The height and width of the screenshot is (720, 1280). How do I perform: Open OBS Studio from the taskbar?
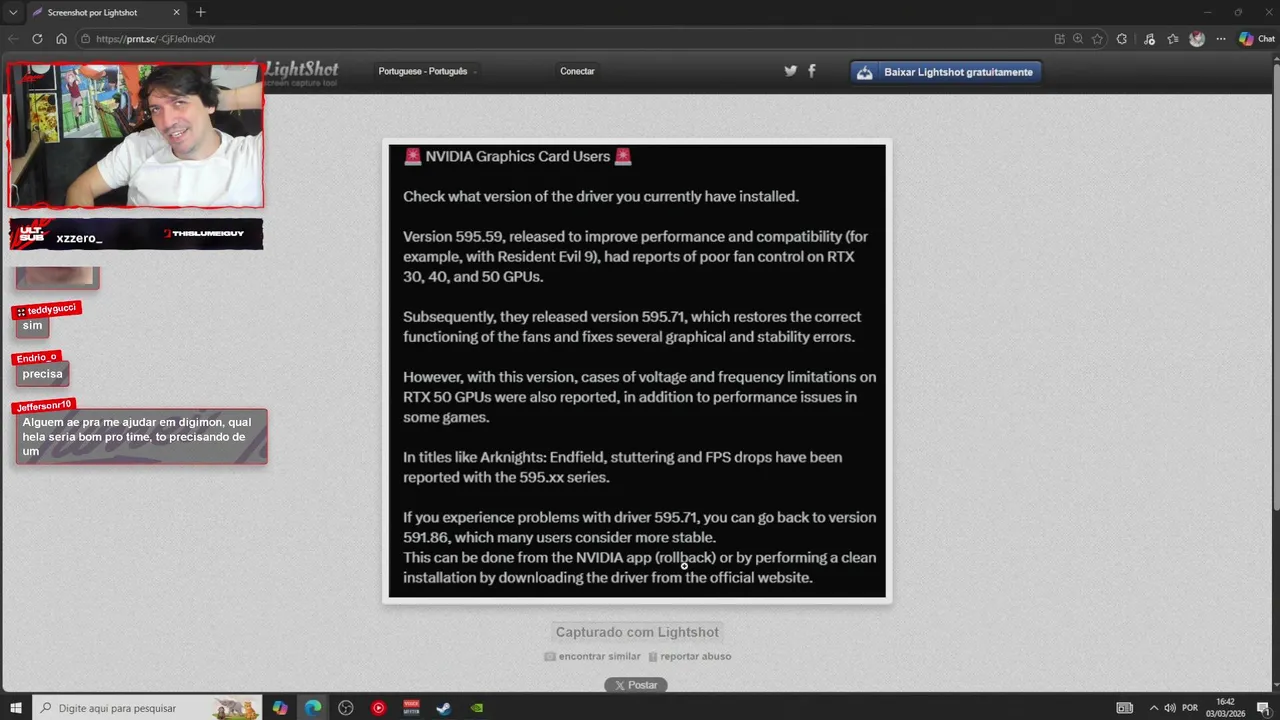coord(346,708)
